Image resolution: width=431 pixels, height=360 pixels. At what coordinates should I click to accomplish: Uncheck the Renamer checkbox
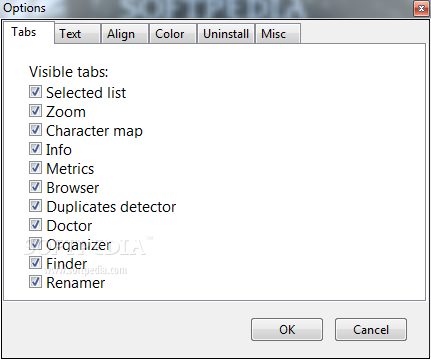point(35,282)
